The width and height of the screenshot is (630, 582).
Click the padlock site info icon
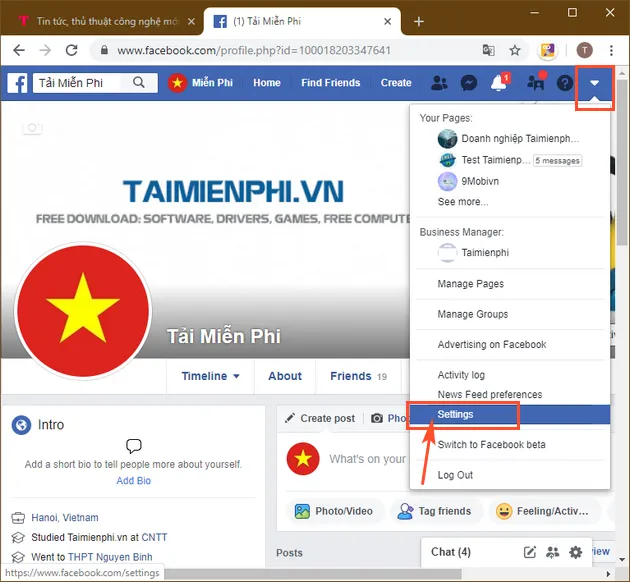pos(104,50)
